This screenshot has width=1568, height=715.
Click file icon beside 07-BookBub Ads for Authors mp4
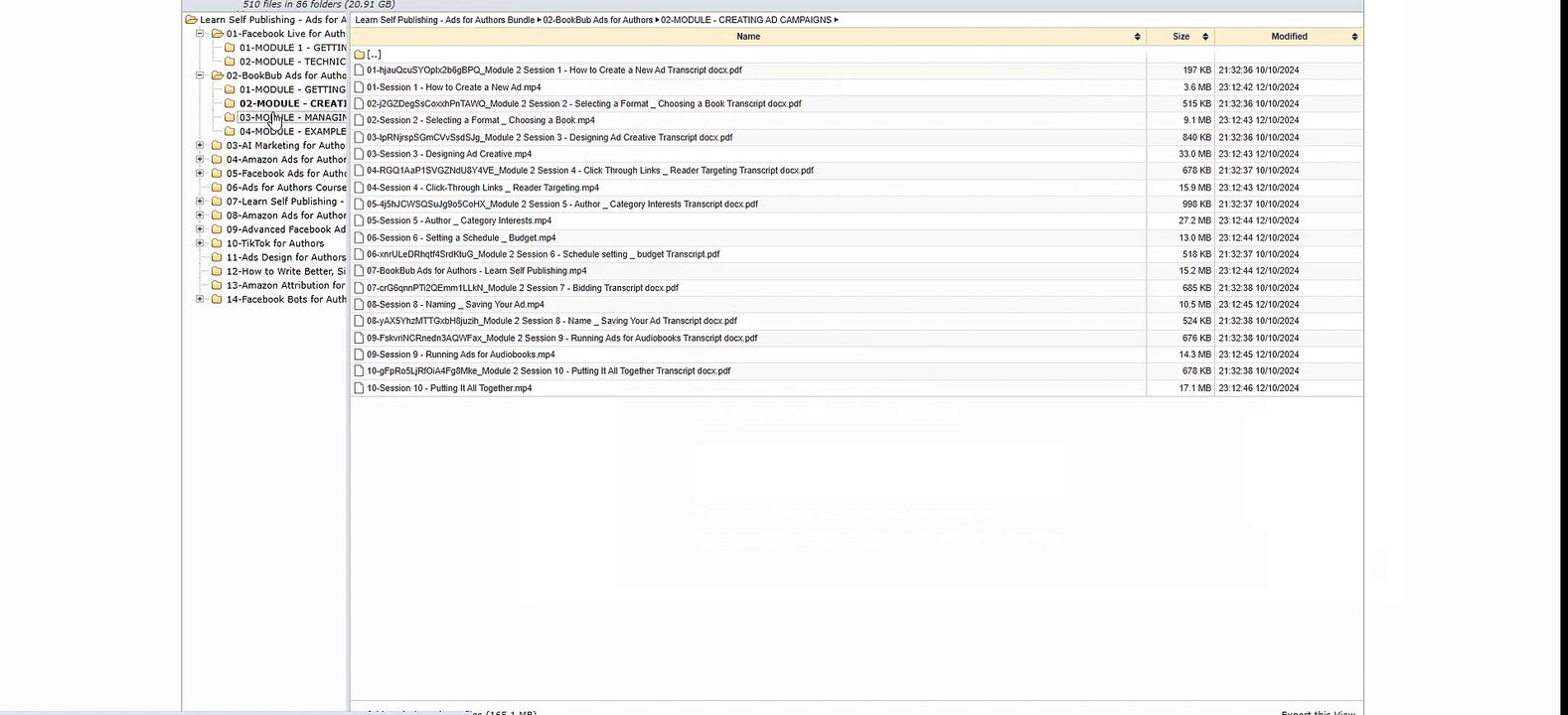[359, 271]
